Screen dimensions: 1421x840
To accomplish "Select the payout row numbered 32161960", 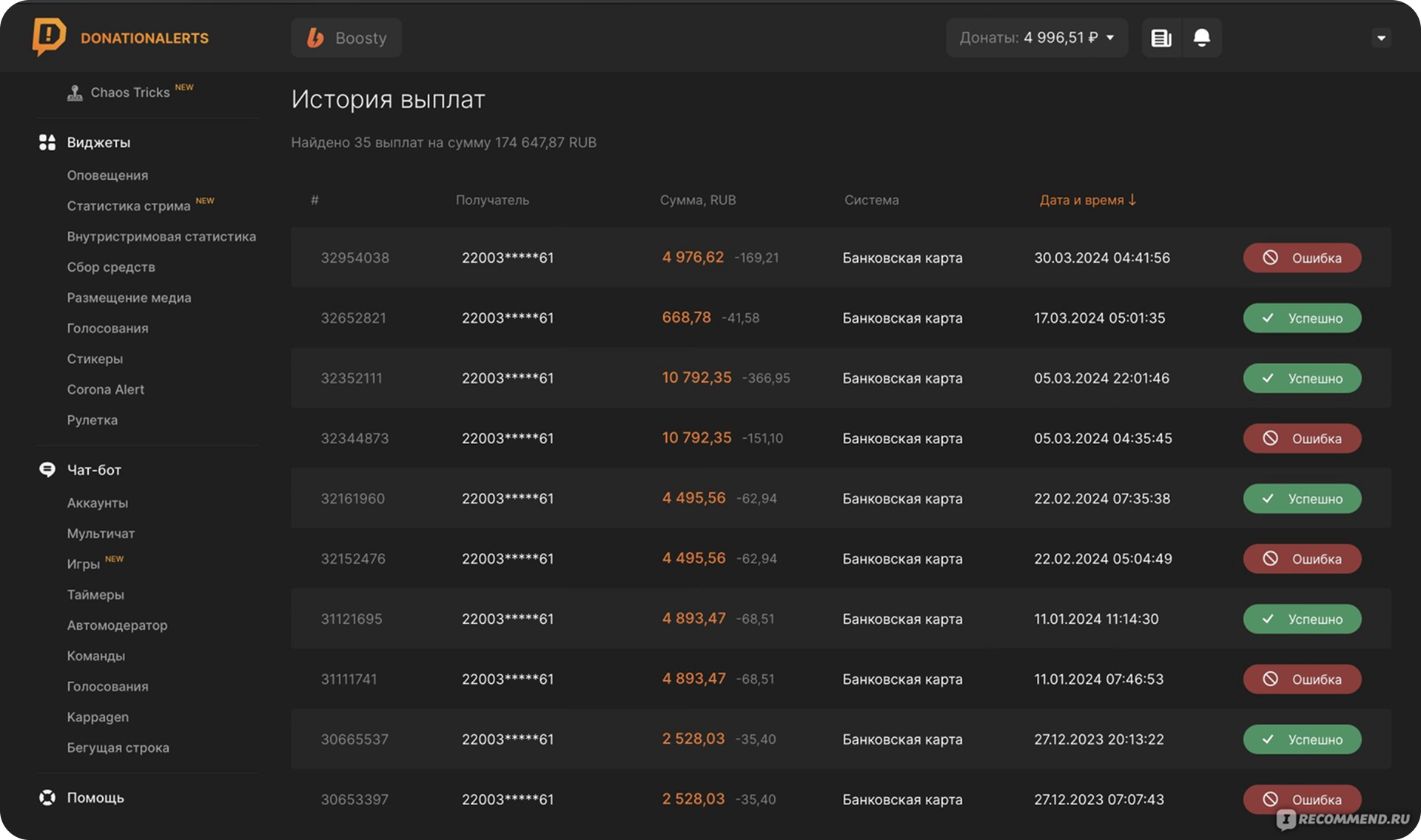I will [352, 498].
